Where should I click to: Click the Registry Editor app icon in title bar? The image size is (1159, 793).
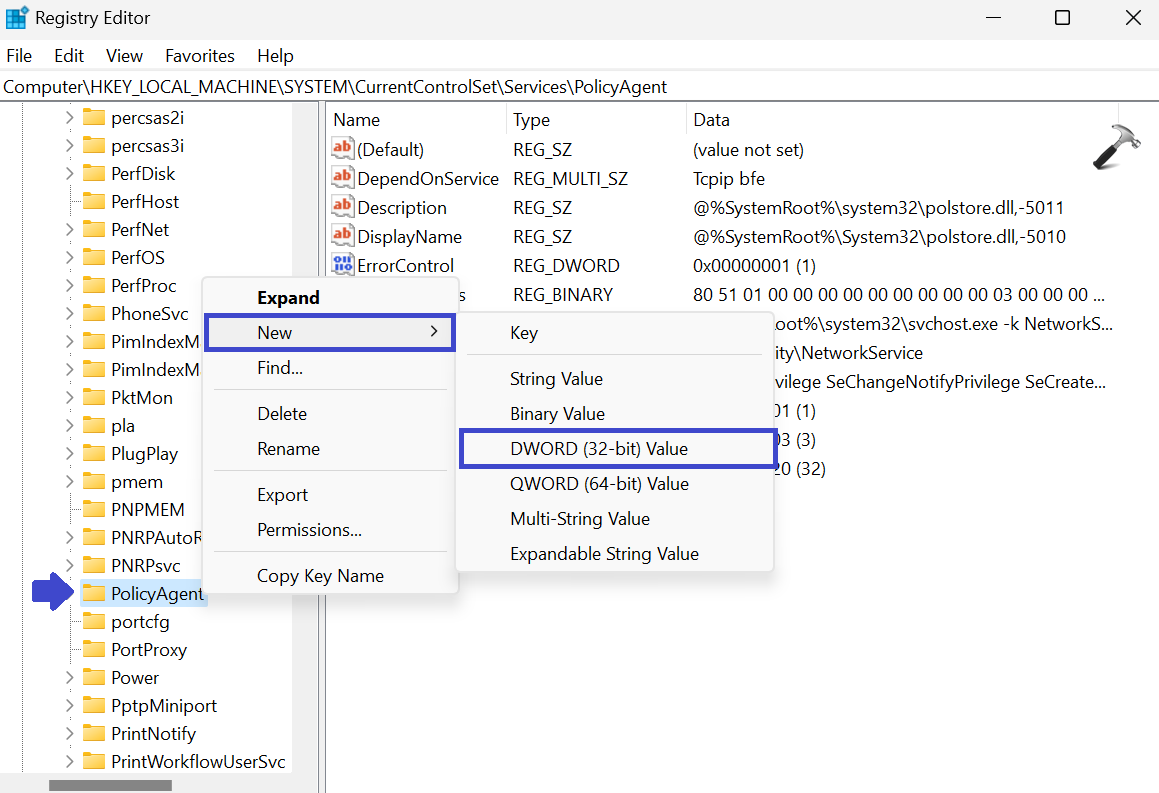coord(17,18)
